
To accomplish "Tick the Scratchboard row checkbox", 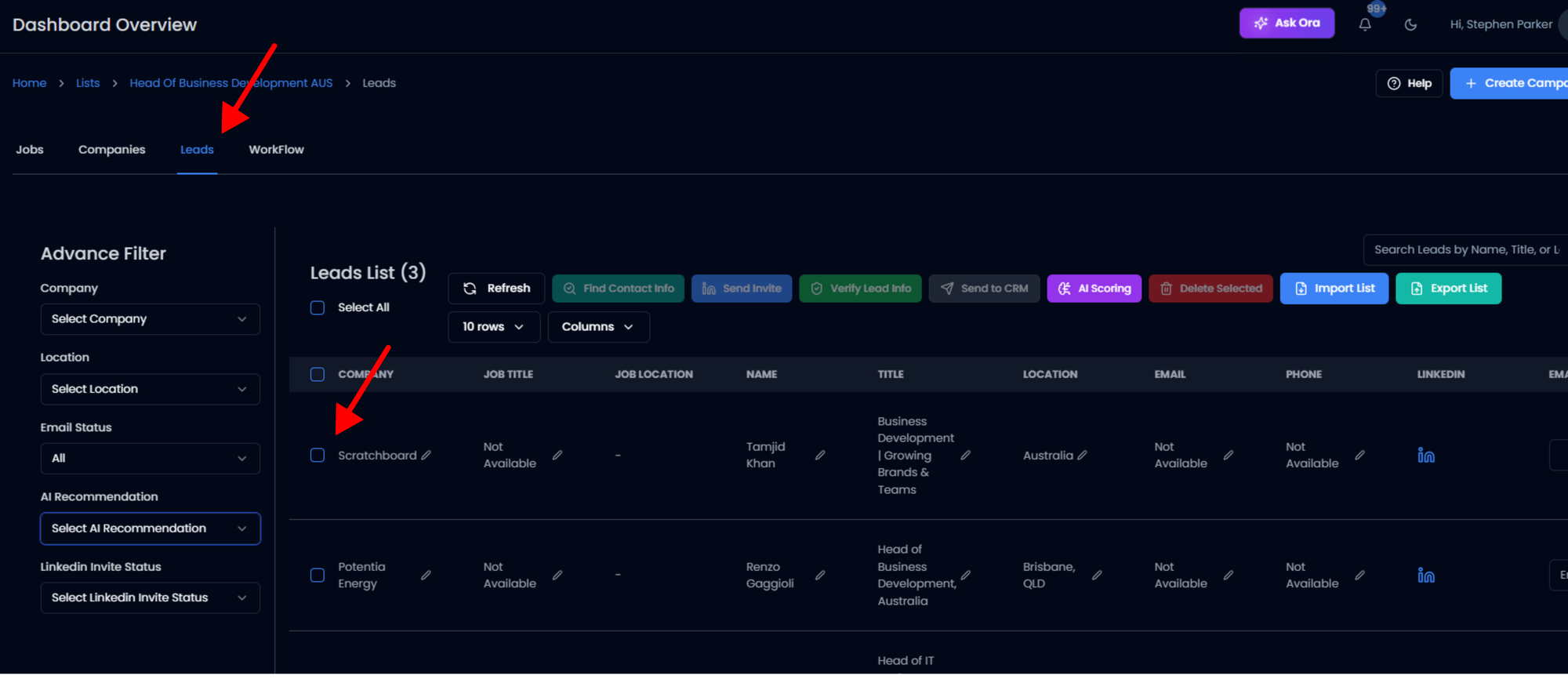I will (x=318, y=456).
